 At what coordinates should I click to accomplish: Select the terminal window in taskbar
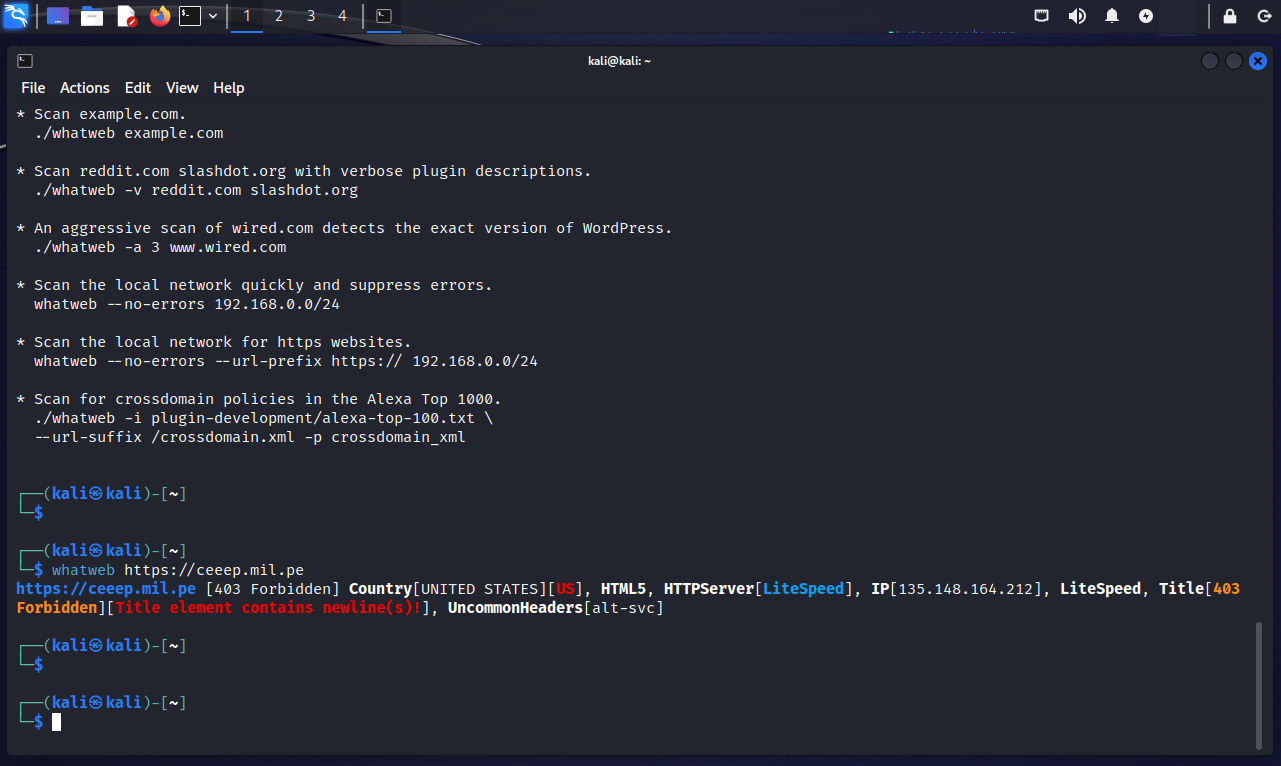(x=383, y=16)
